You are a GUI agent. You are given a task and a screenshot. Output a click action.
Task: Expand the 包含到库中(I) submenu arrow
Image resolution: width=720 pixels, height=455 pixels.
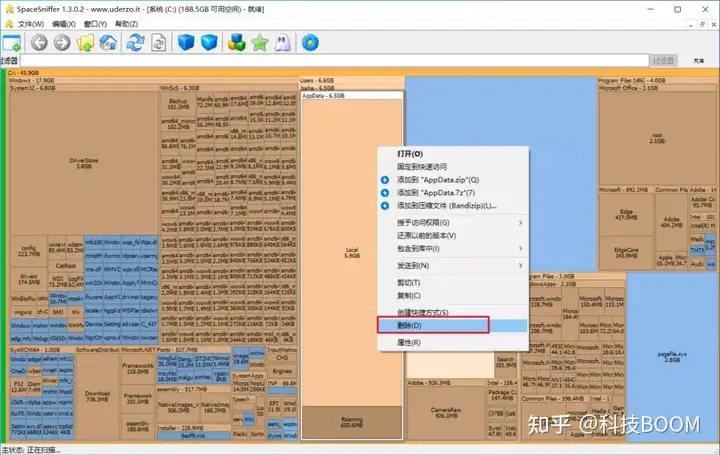tap(520, 248)
